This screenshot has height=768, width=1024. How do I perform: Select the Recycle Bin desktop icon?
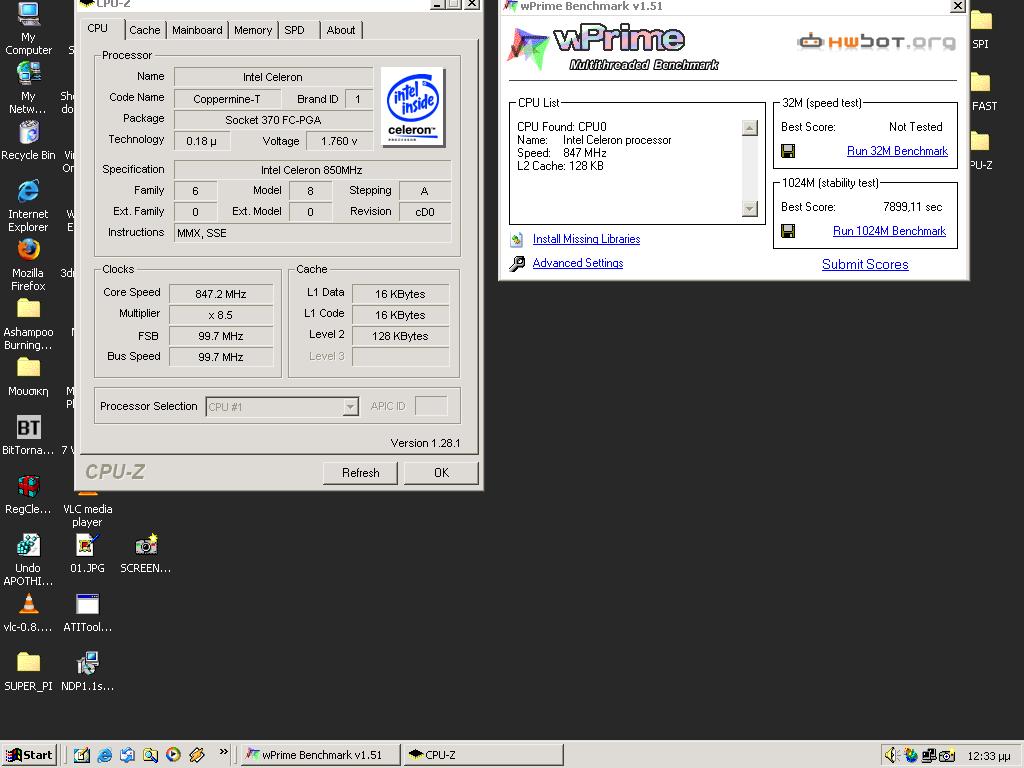coord(28,141)
